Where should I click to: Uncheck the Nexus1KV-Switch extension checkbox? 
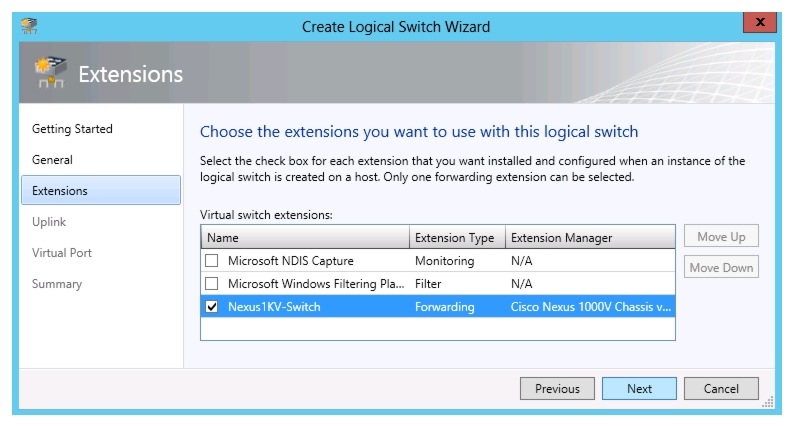pyautogui.click(x=211, y=307)
